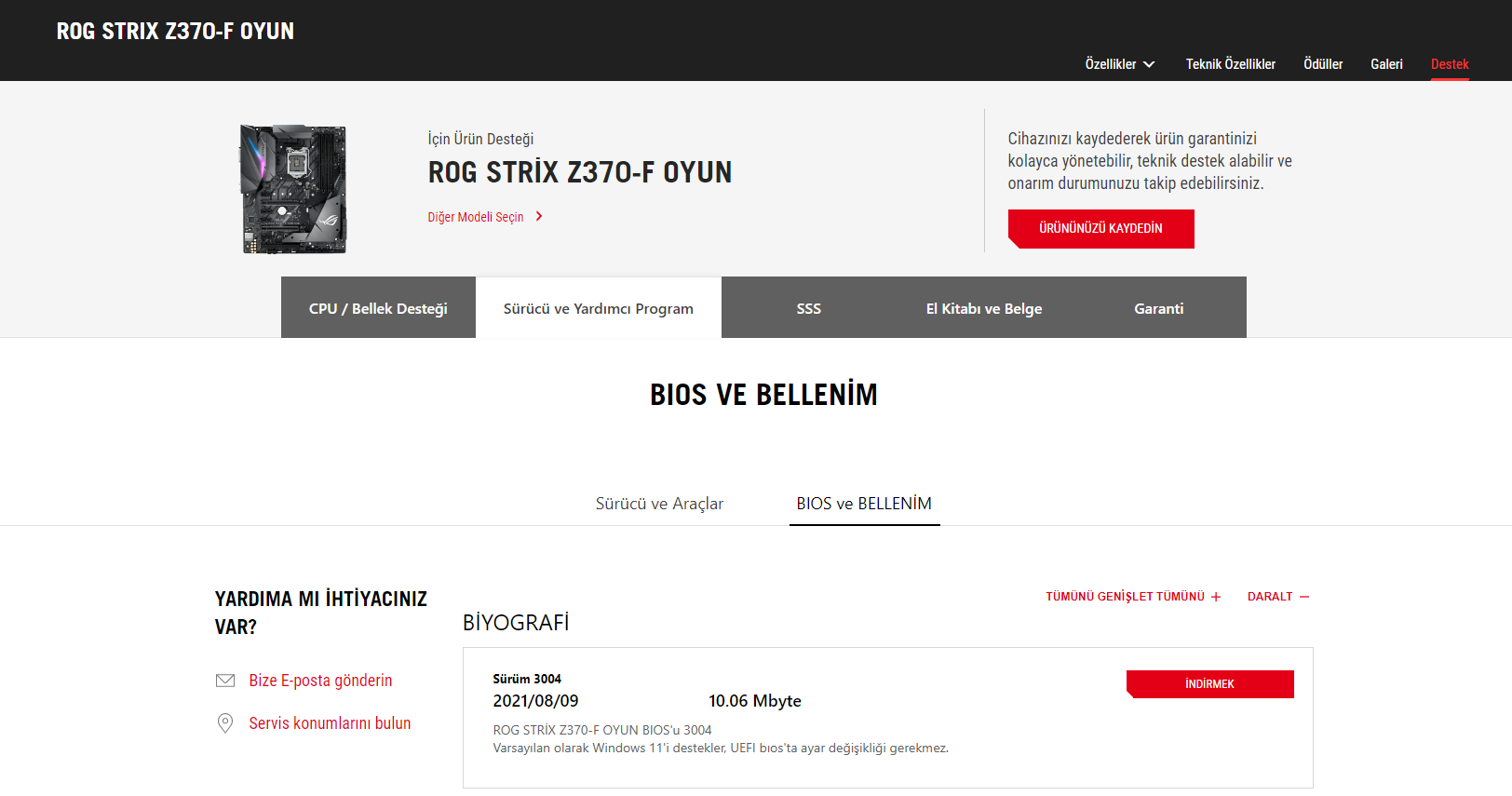Image resolution: width=1512 pixels, height=796 pixels.
Task: Open the Galeri navigation item
Action: 1386,64
